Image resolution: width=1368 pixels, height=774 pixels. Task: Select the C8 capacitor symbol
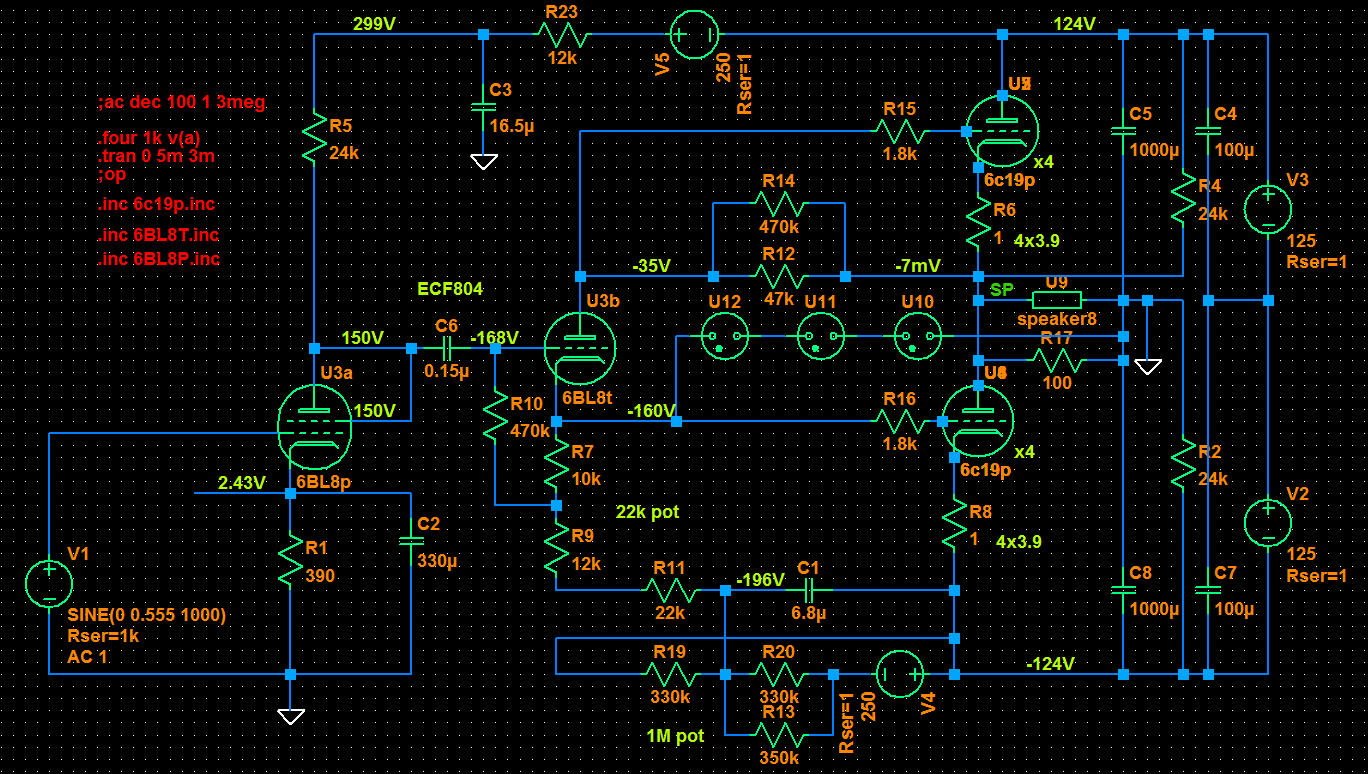1123,590
